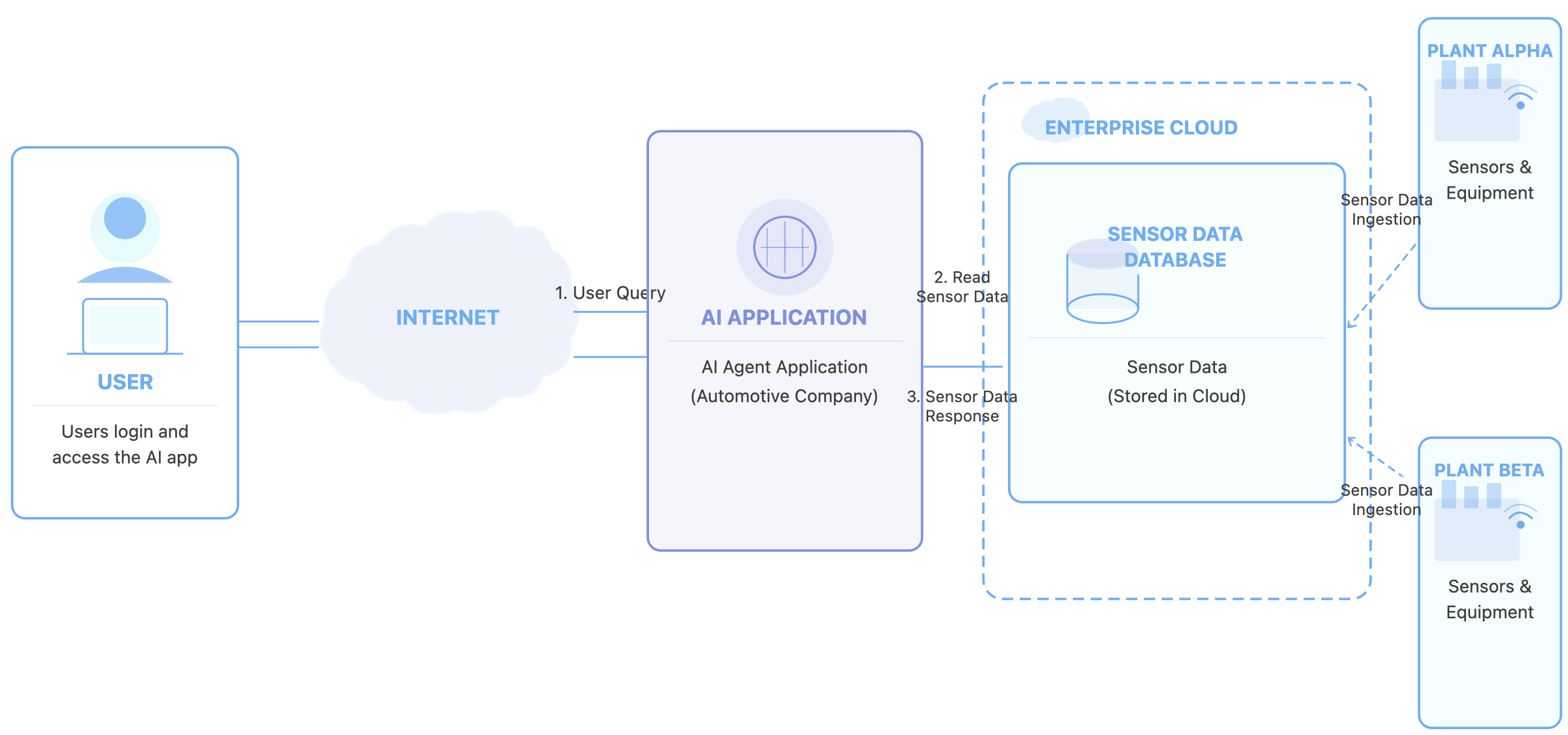1568x735 pixels.
Task: Click the sensor database cylinder icon
Action: click(1103, 281)
